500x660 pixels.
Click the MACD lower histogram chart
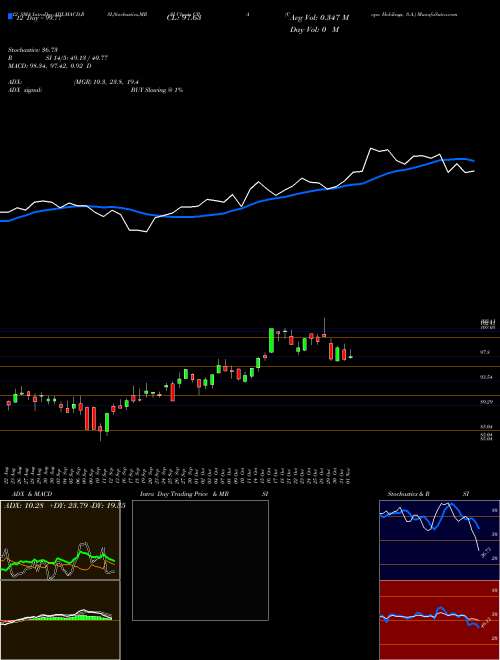tap(60, 620)
